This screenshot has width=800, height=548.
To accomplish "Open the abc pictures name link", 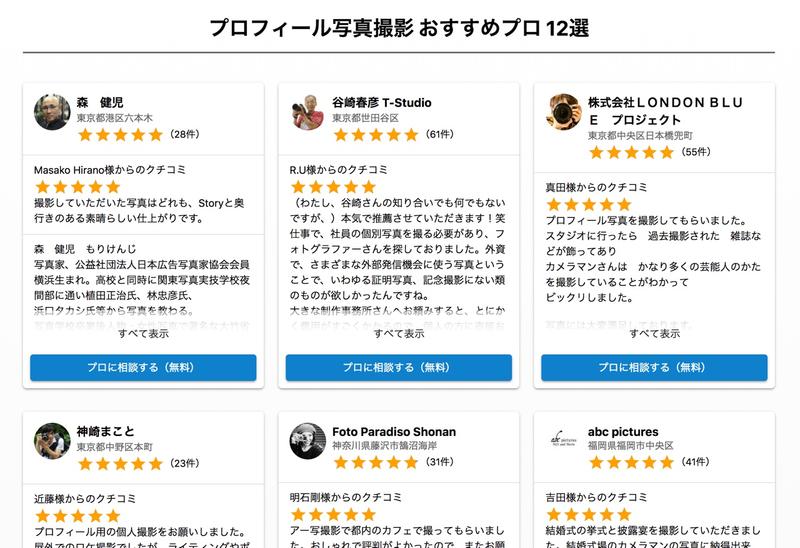I will [623, 432].
